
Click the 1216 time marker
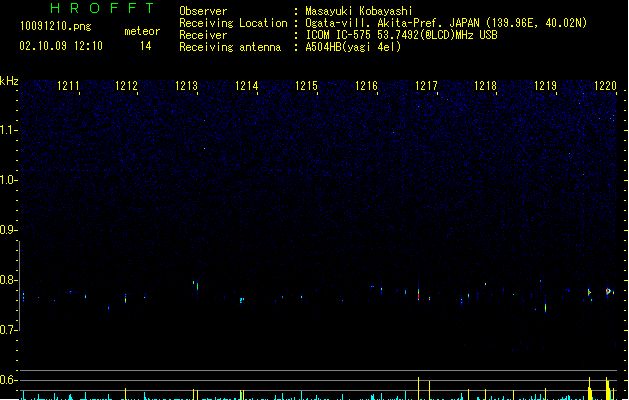click(366, 86)
